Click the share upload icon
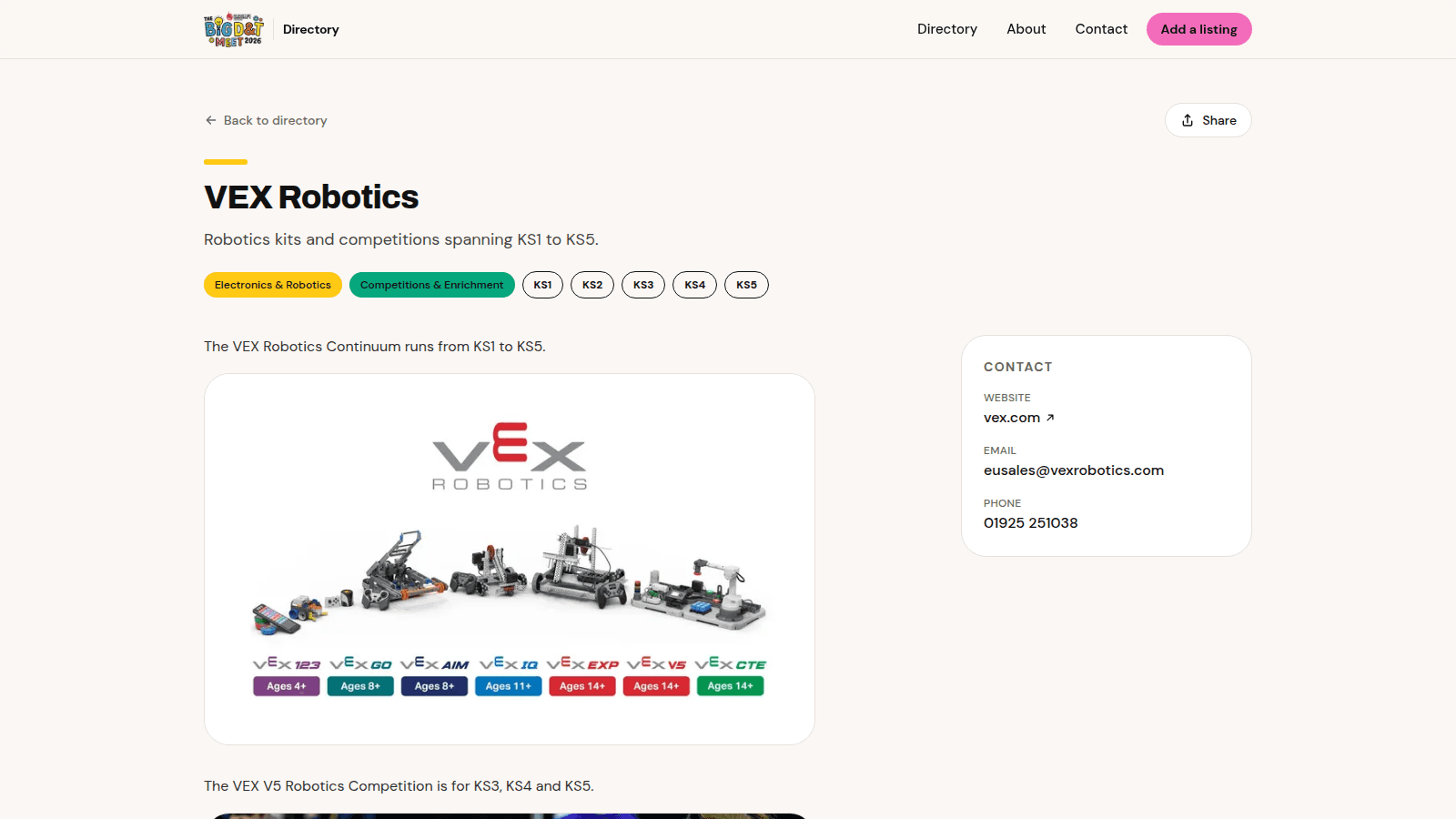 (1188, 120)
